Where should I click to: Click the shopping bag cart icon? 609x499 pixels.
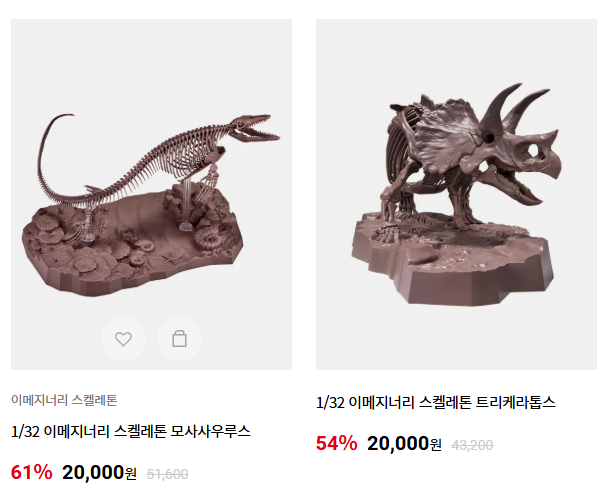tap(179, 339)
